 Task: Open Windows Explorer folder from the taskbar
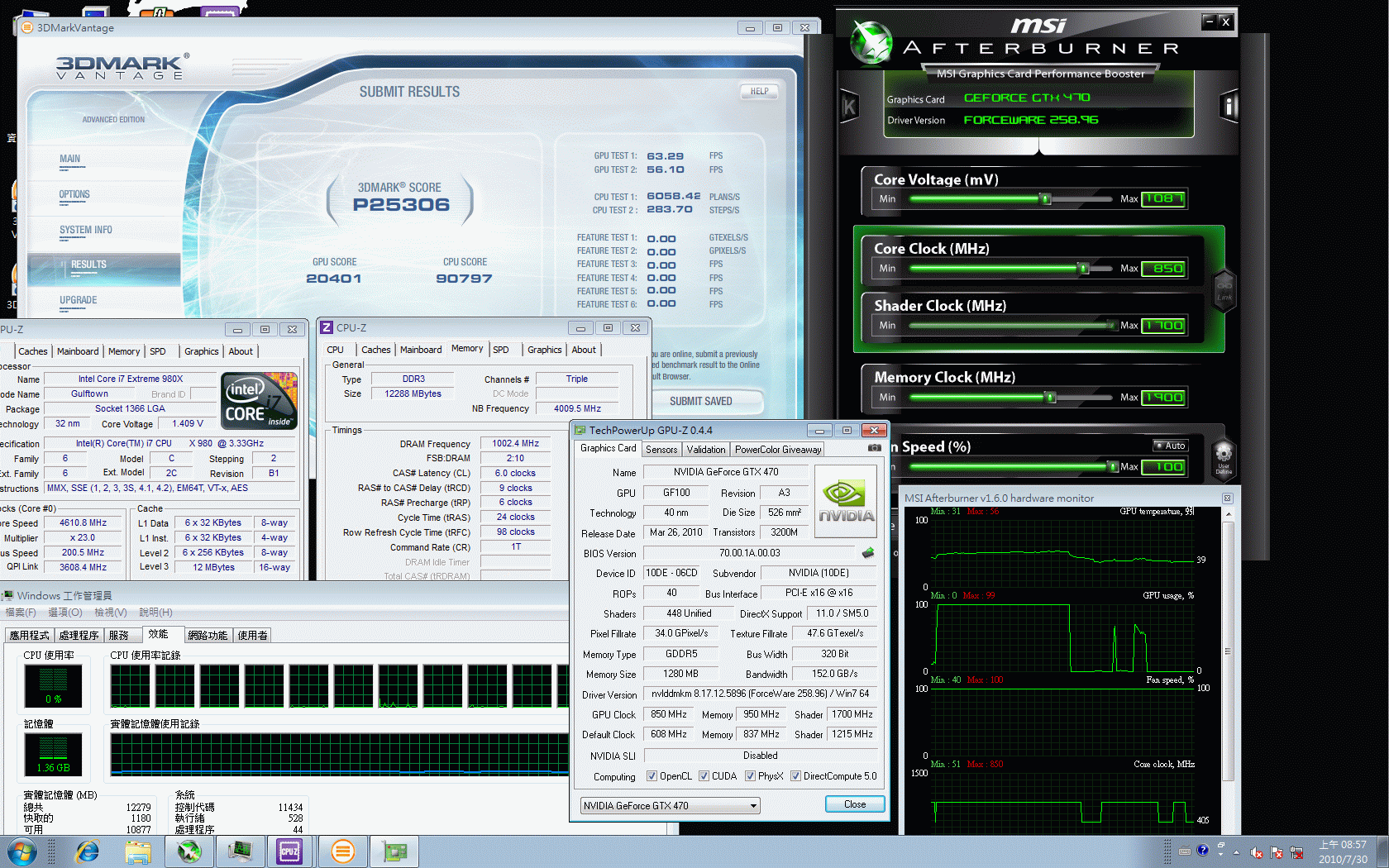click(138, 851)
